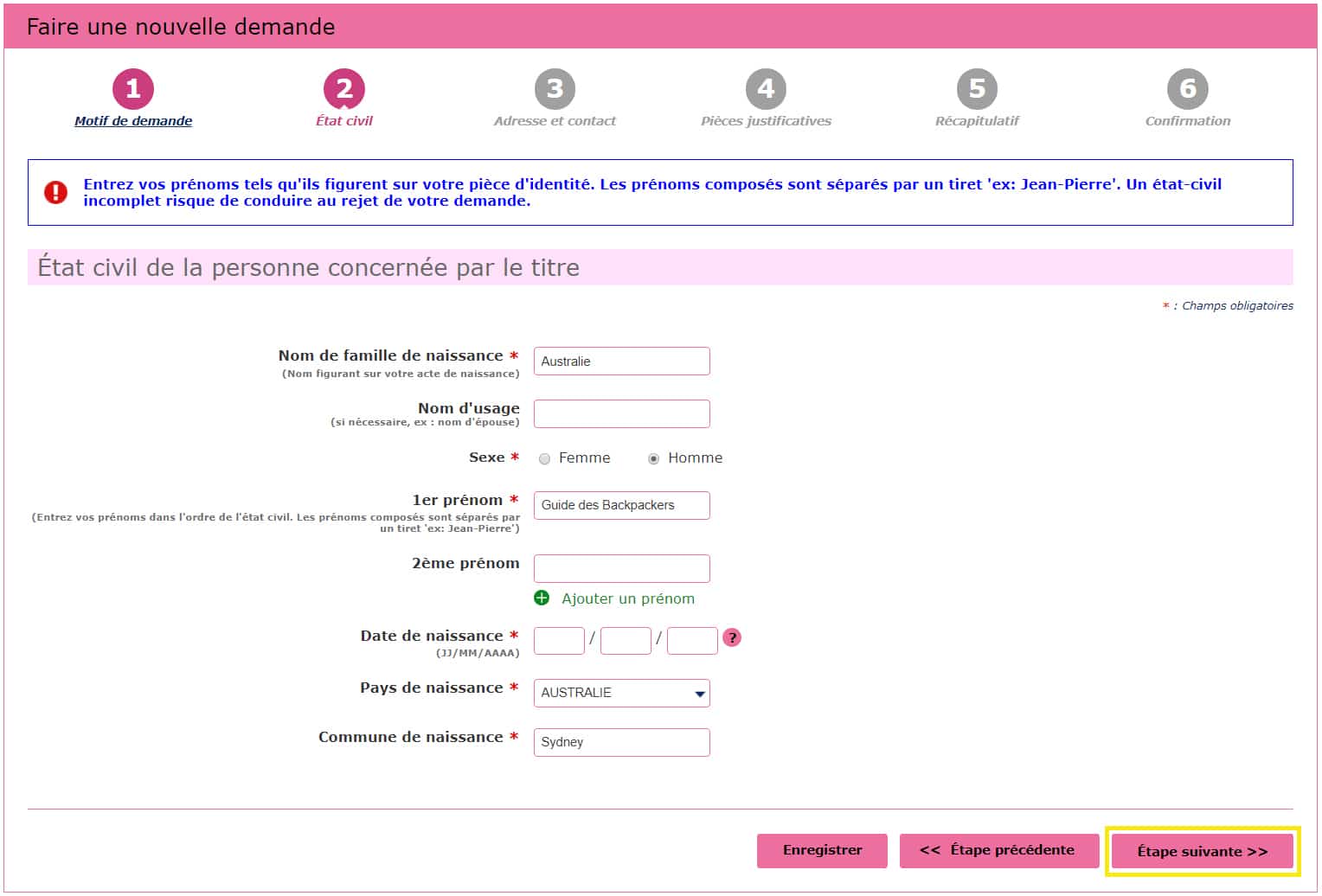This screenshot has width=1322, height=896.
Task: Click the step 6 circle icon
Action: click(x=1188, y=89)
